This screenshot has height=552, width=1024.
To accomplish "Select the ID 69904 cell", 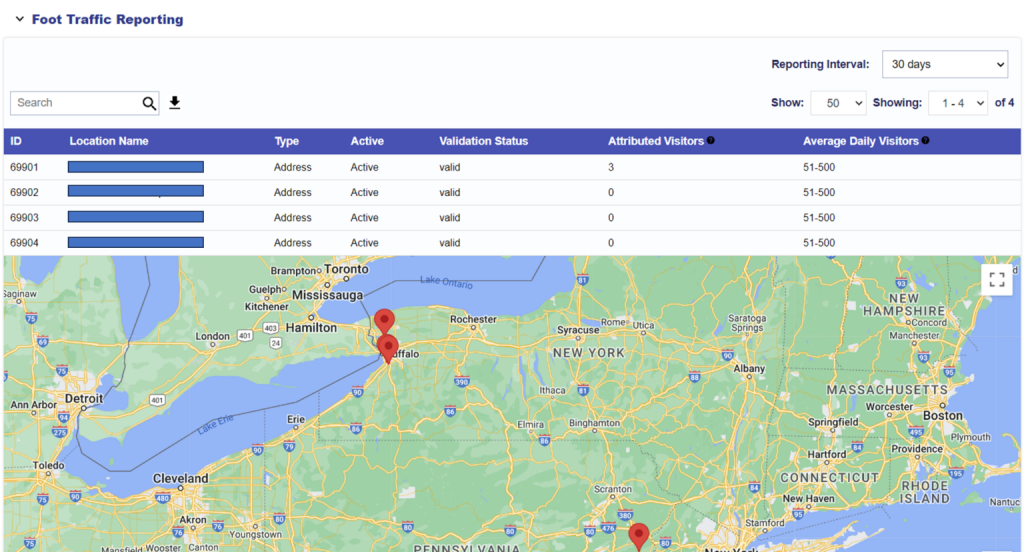I will click(x=24, y=243).
